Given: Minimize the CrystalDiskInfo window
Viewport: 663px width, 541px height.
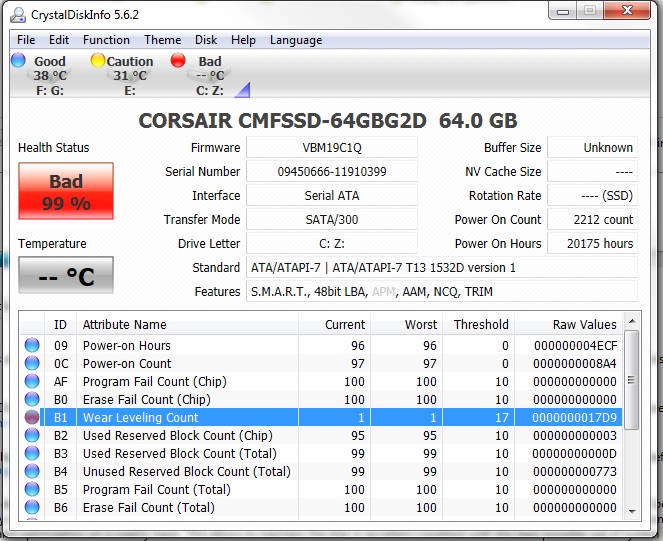Looking at the screenshot, I should coord(563,11).
